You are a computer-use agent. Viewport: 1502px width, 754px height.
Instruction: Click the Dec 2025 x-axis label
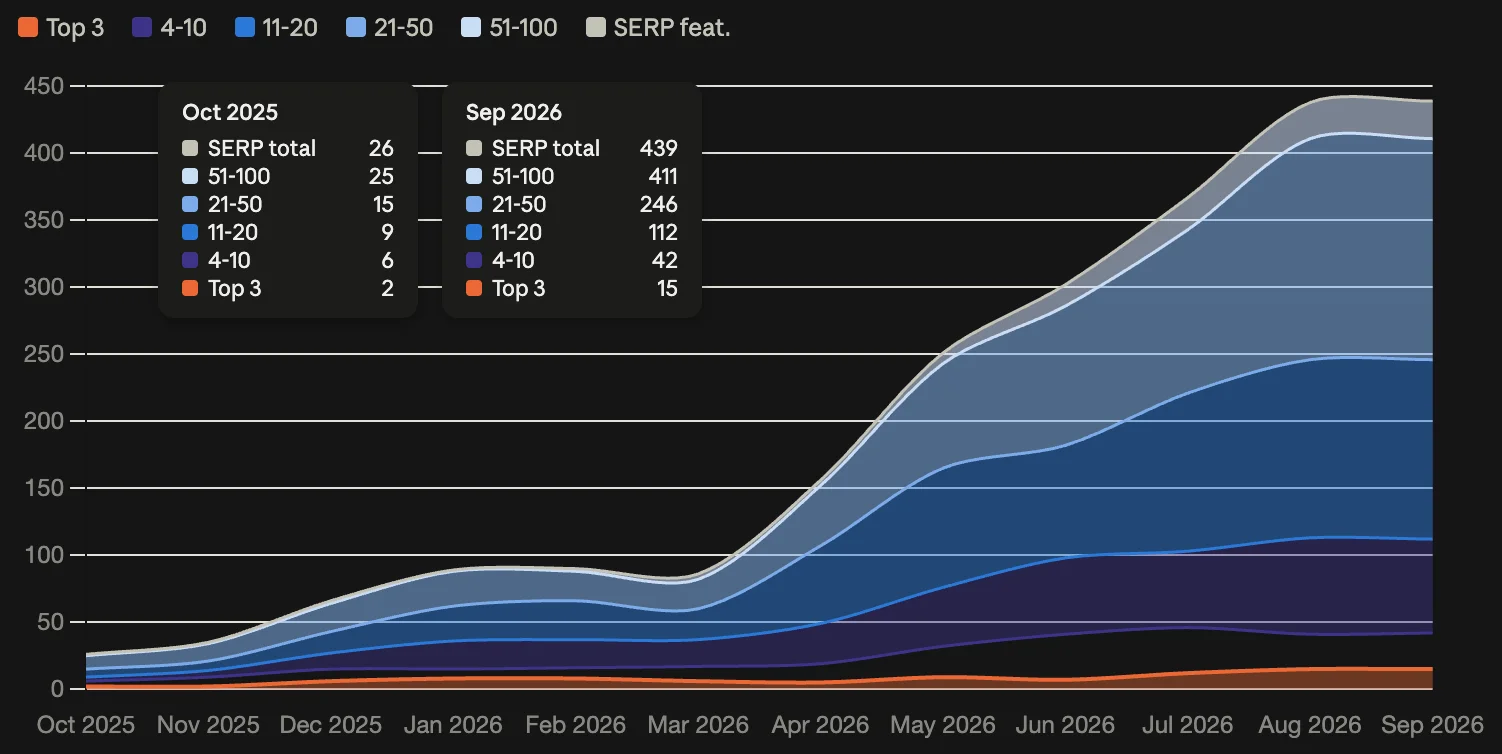click(x=332, y=725)
